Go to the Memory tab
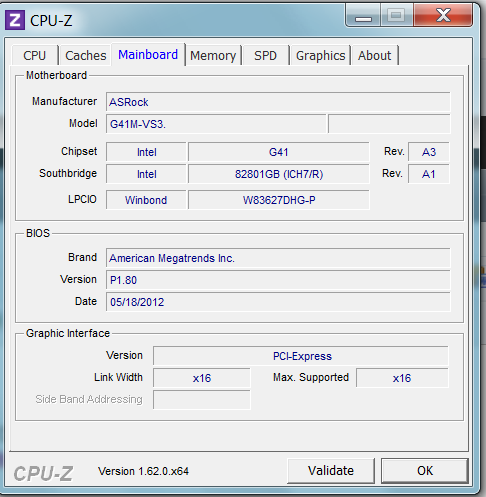 click(x=213, y=55)
